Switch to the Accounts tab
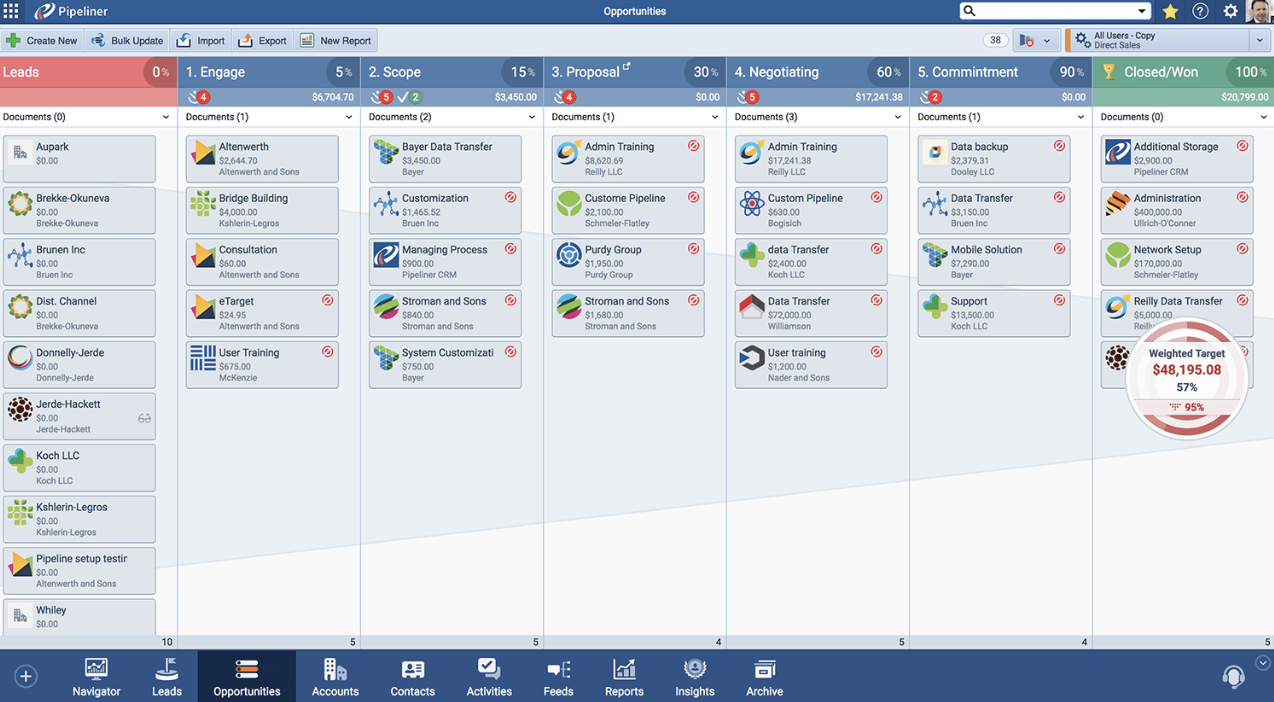1274x702 pixels. (x=335, y=676)
